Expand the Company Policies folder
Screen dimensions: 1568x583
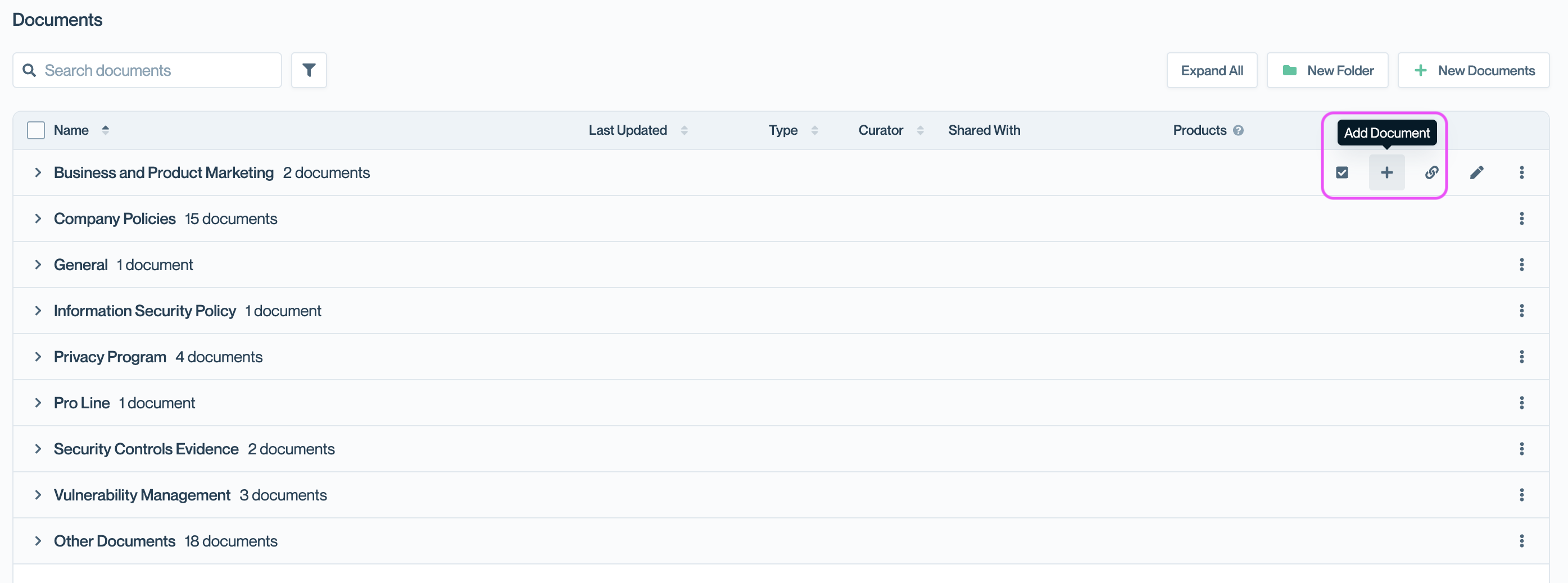38,218
